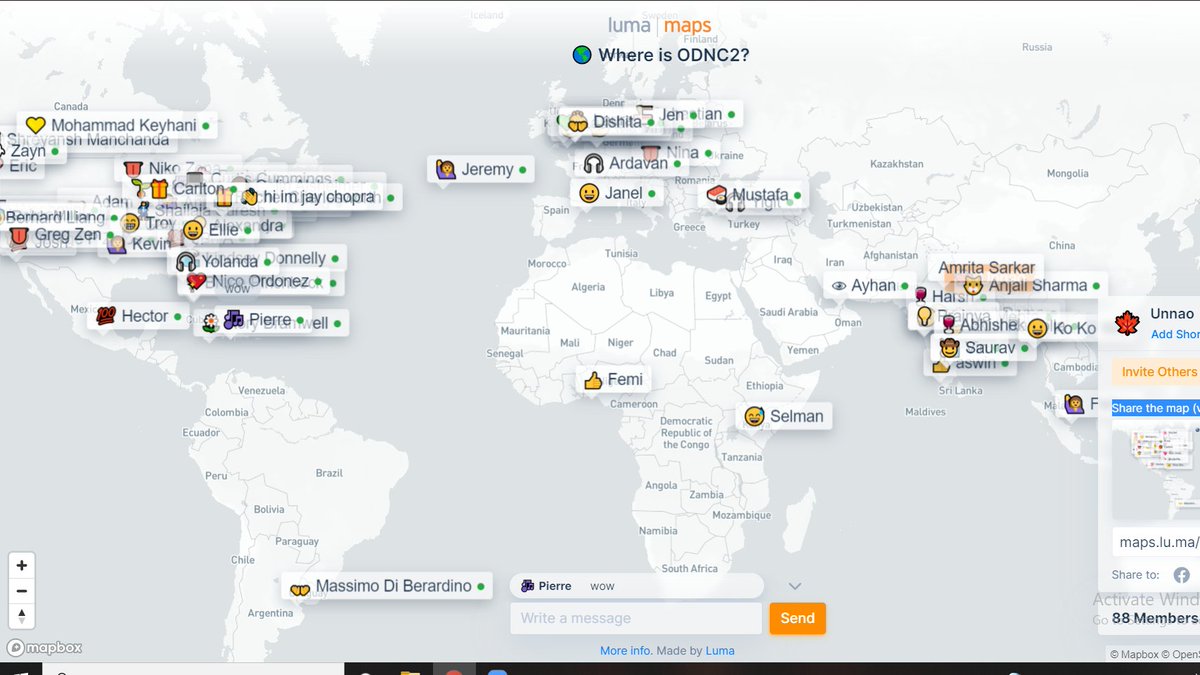The image size is (1200, 675).
Task: Send the chat message
Action: (x=797, y=618)
